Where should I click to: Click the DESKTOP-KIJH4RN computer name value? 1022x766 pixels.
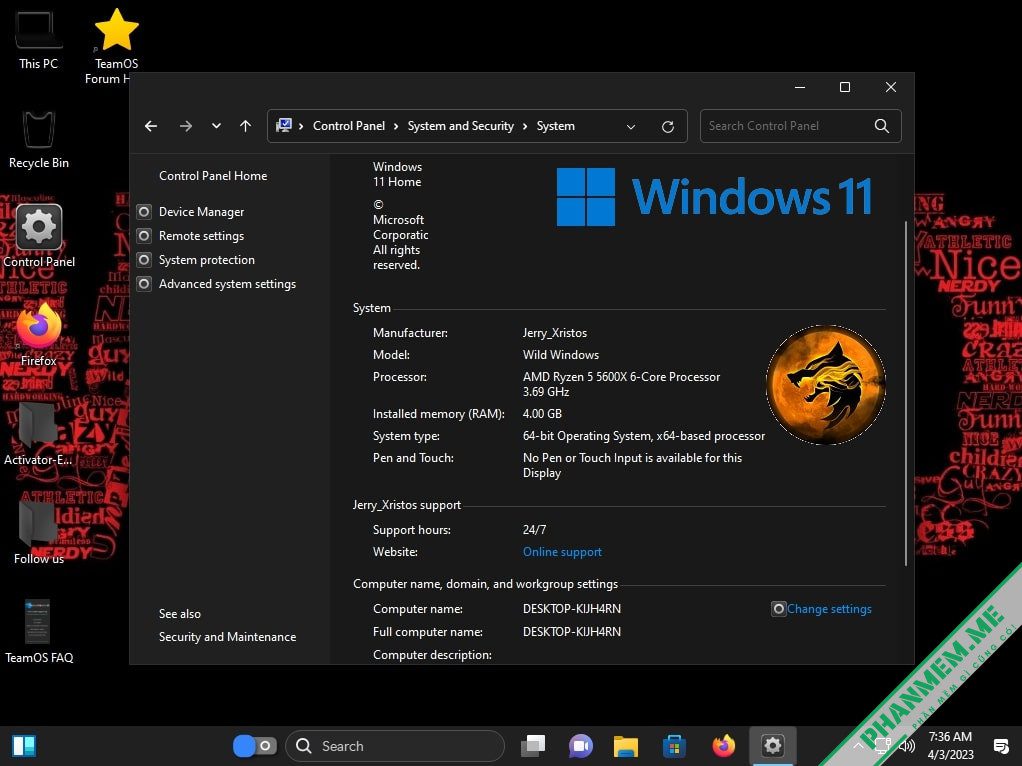572,609
